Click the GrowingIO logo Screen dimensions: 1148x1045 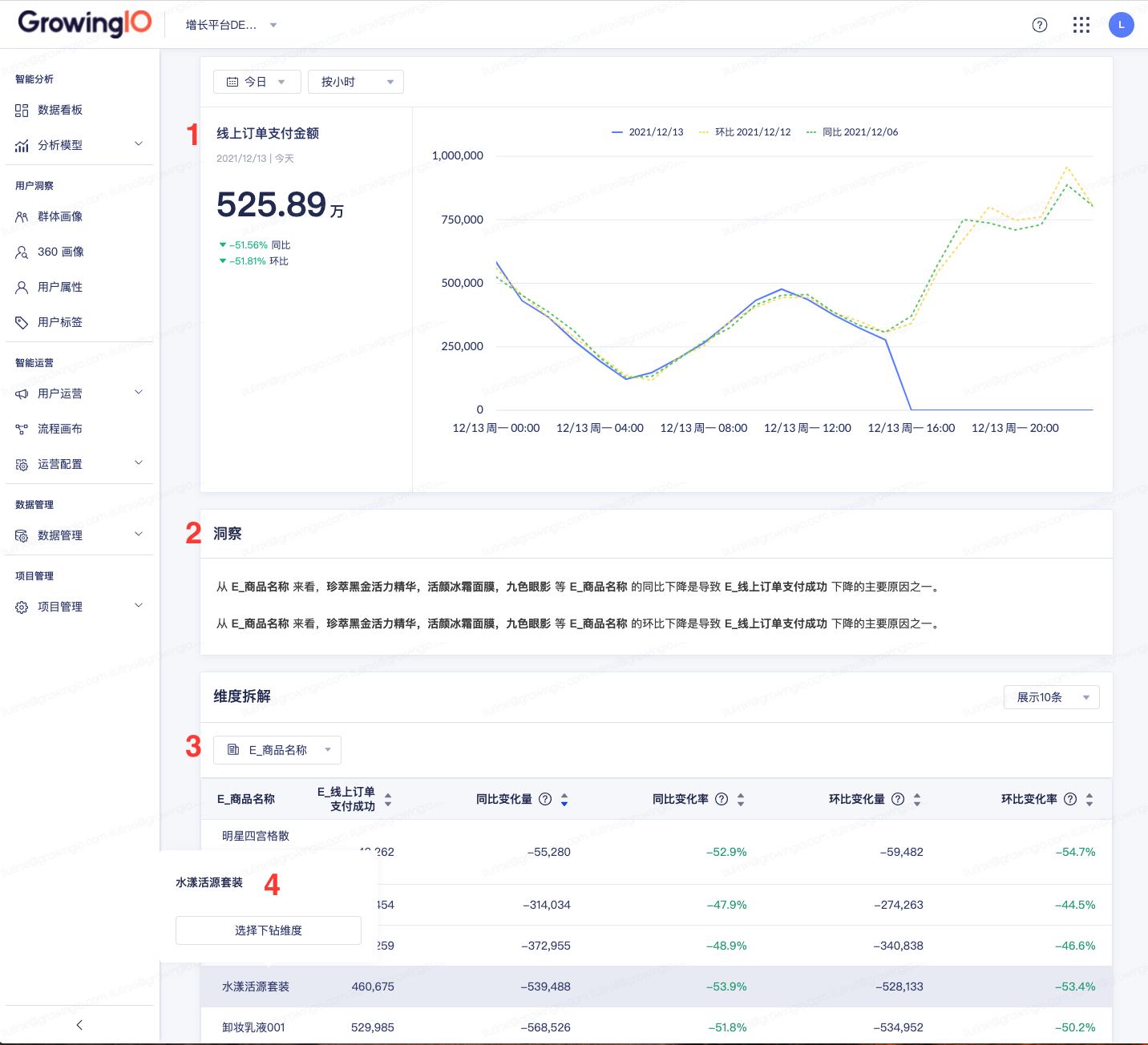[x=84, y=23]
